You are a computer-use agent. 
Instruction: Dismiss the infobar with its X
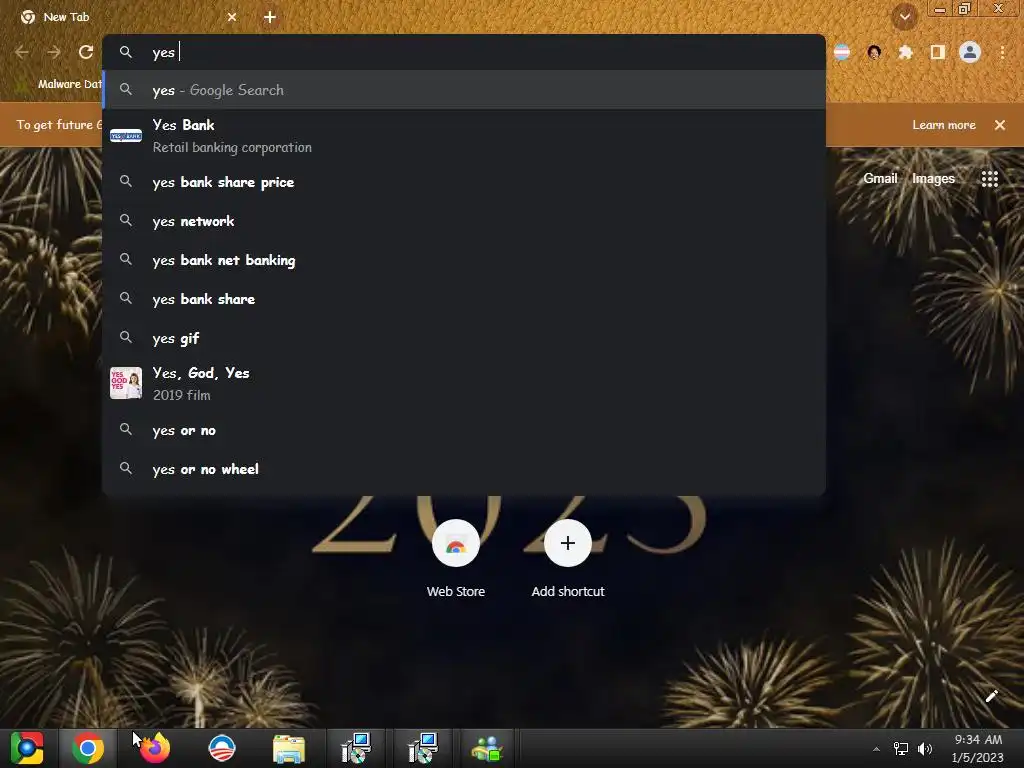coord(1000,125)
